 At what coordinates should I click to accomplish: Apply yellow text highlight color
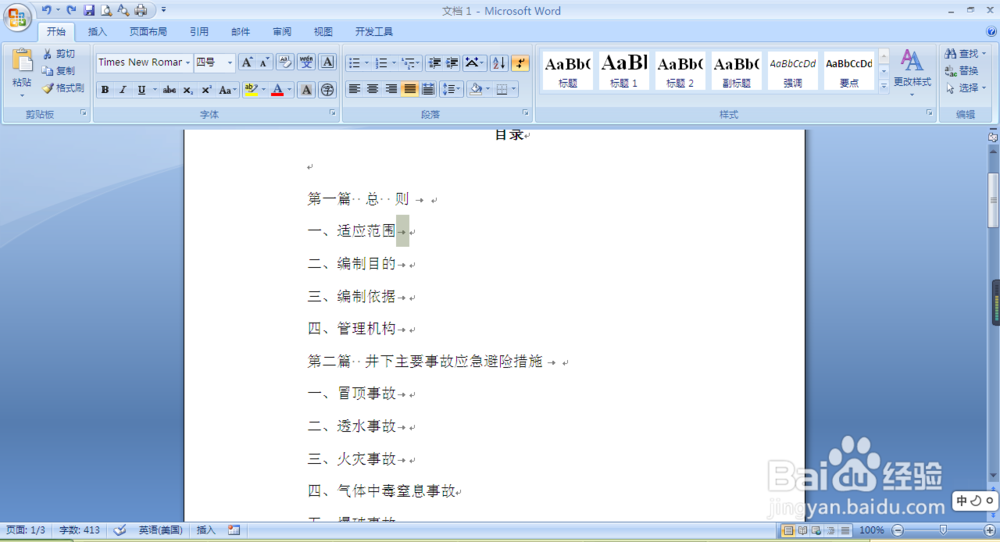tap(251, 90)
